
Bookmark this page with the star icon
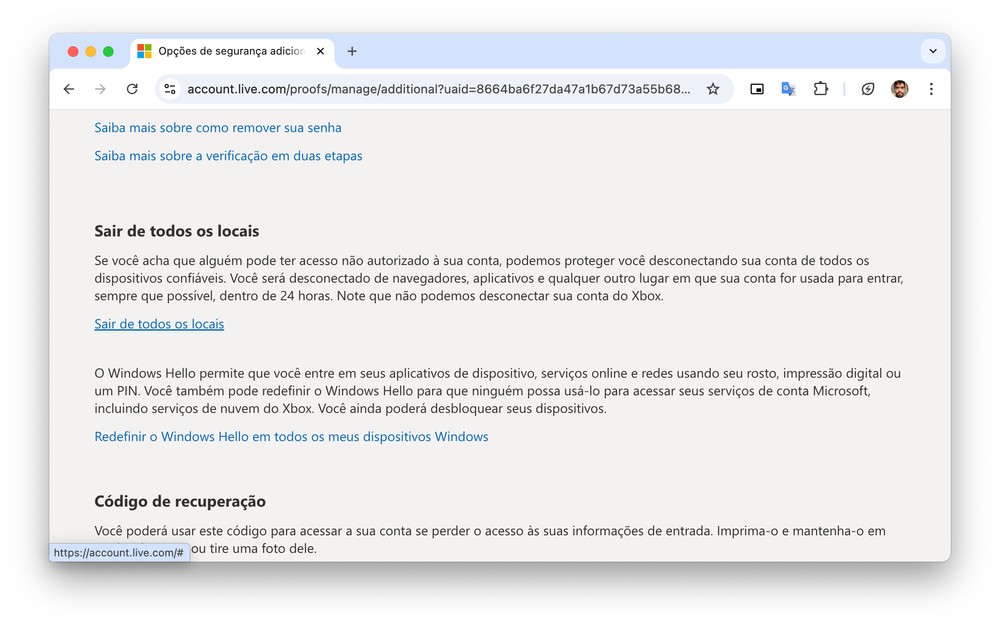click(713, 89)
